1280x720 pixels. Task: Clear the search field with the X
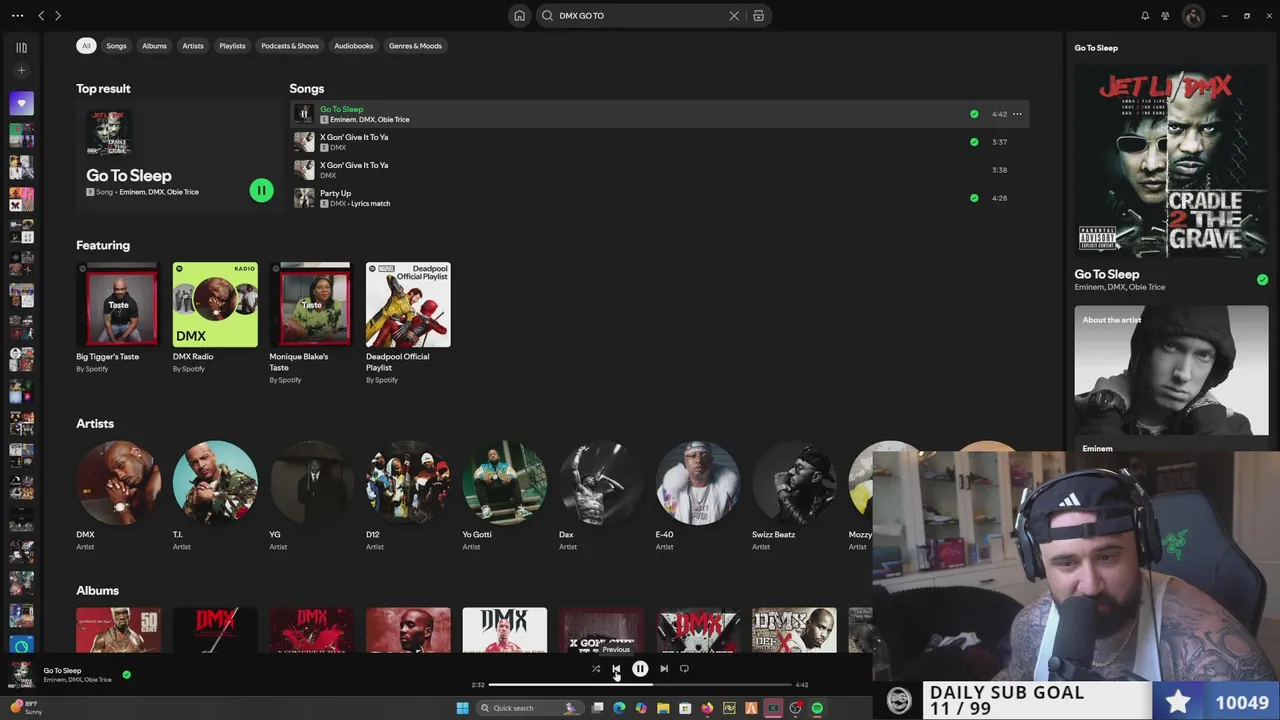click(734, 16)
